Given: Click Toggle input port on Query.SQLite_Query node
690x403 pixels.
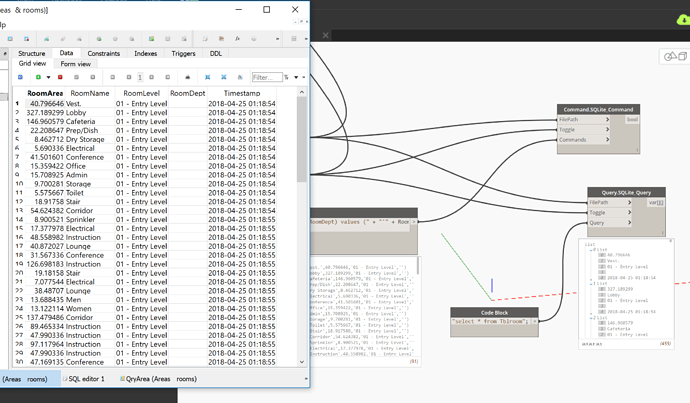Looking at the screenshot, I should pyautogui.click(x=610, y=212).
